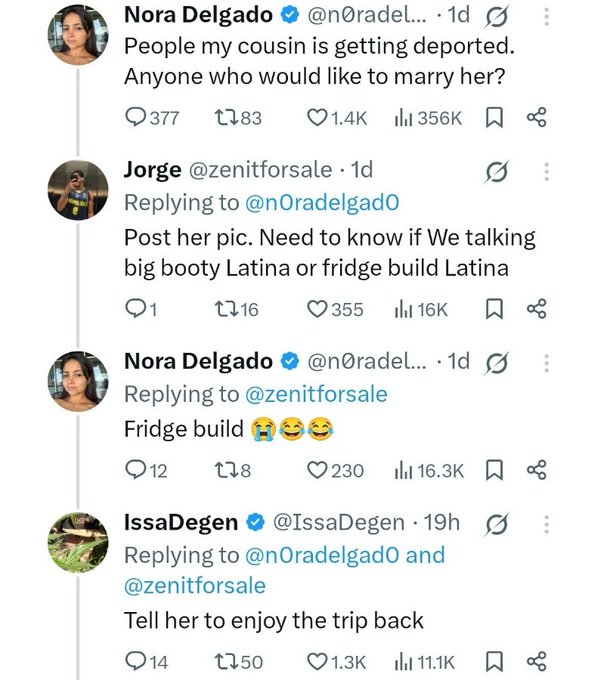Share IssaDegen's reply tweet

click(x=537, y=662)
